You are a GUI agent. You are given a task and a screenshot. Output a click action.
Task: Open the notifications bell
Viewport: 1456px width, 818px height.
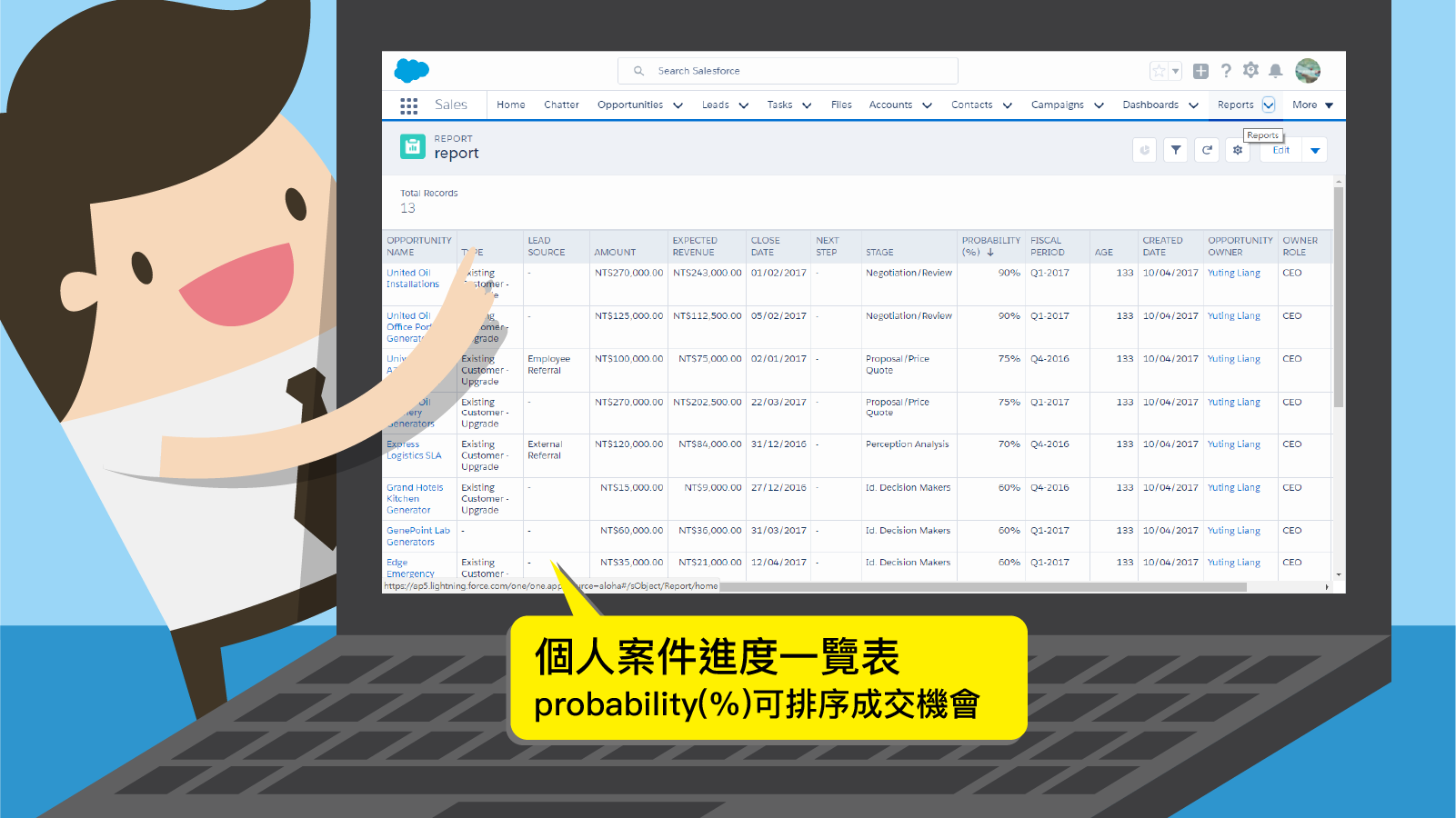[x=1276, y=71]
